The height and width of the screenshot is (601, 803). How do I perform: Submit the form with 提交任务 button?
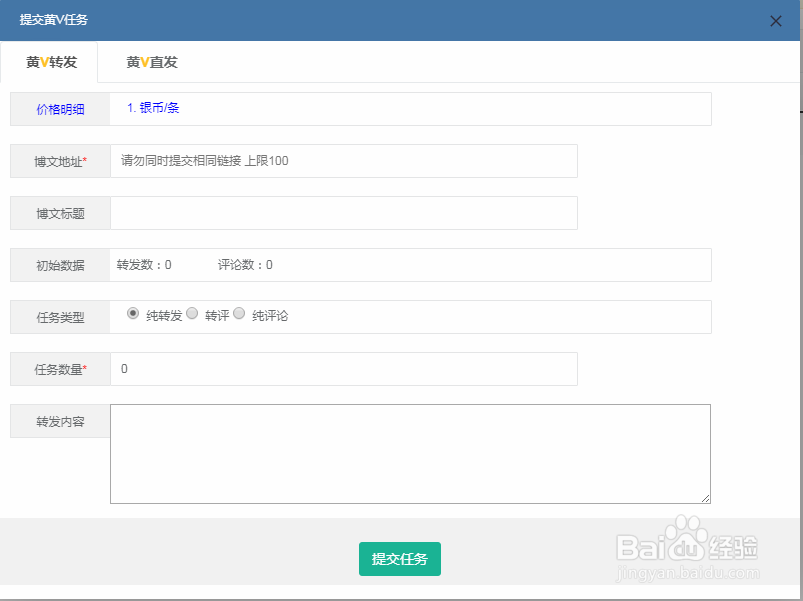point(399,559)
